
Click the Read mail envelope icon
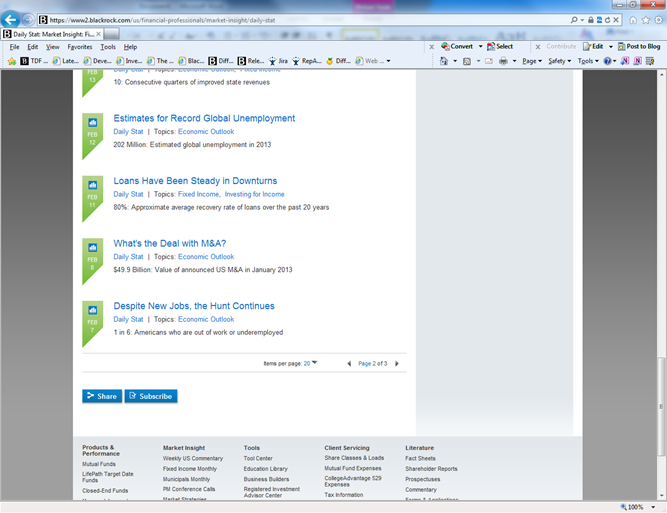(x=489, y=61)
